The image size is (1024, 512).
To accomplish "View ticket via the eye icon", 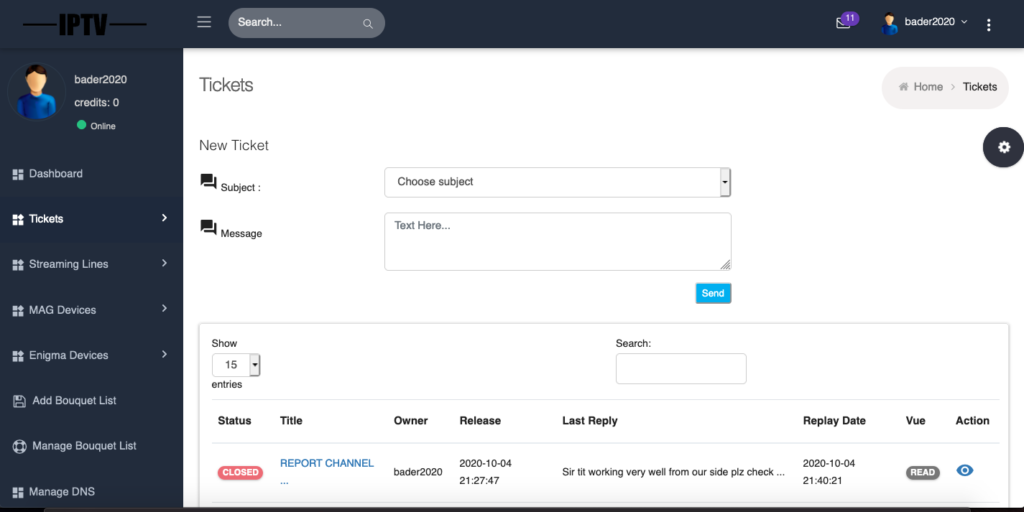I will (x=965, y=470).
